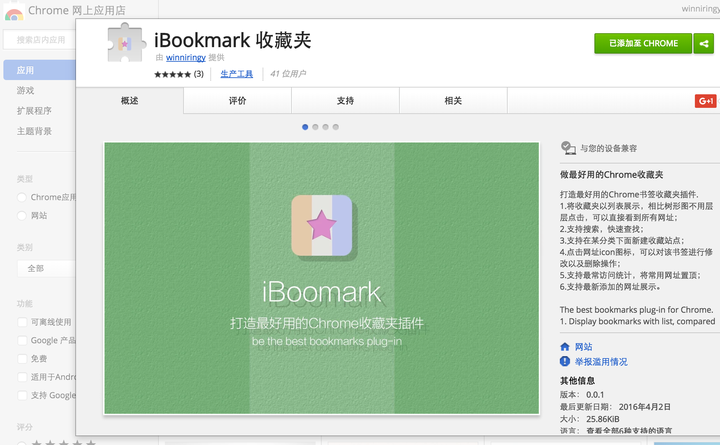The height and width of the screenshot is (445, 720).
Task: Open the winniringy developer link
Action: pos(186,57)
